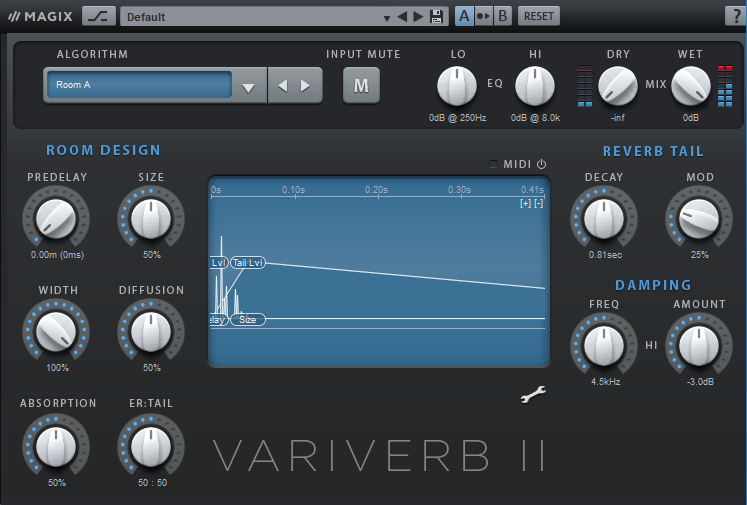Click the DRY mix knob
Image resolution: width=747 pixels, height=505 pixels.
(618, 86)
